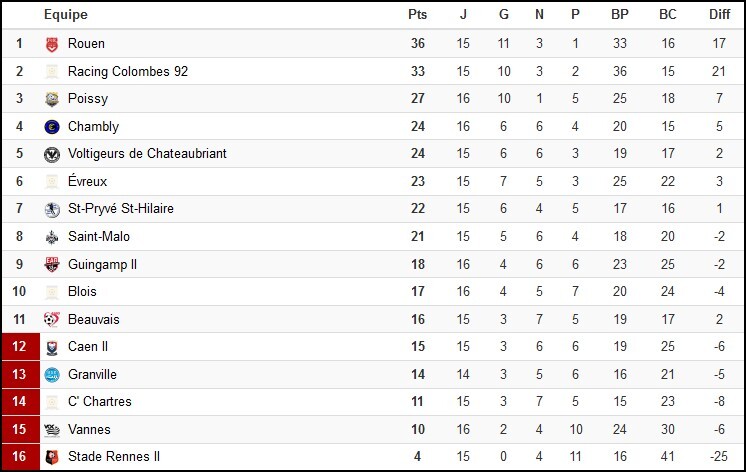Click the Voltigeurs de Chateaubriant logo
746x472 pixels.
52,154
